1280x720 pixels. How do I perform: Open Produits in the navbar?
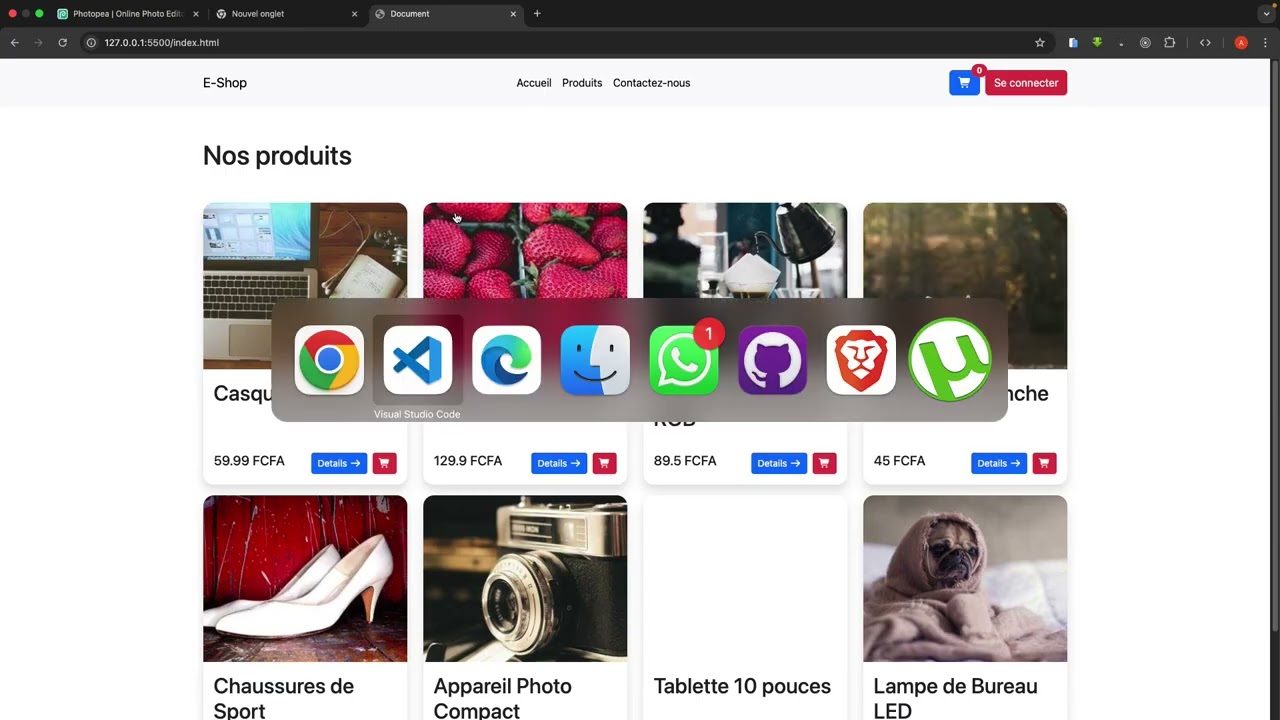582,83
